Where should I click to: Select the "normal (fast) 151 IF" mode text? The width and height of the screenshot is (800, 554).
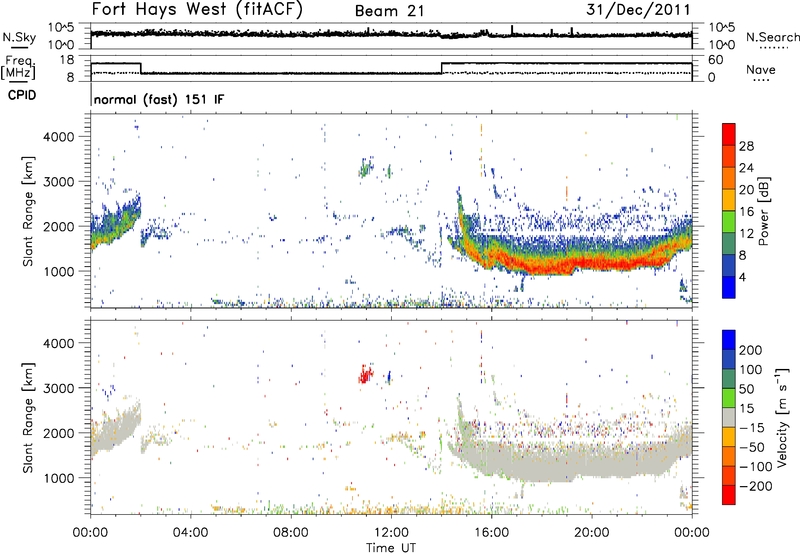click(159, 99)
